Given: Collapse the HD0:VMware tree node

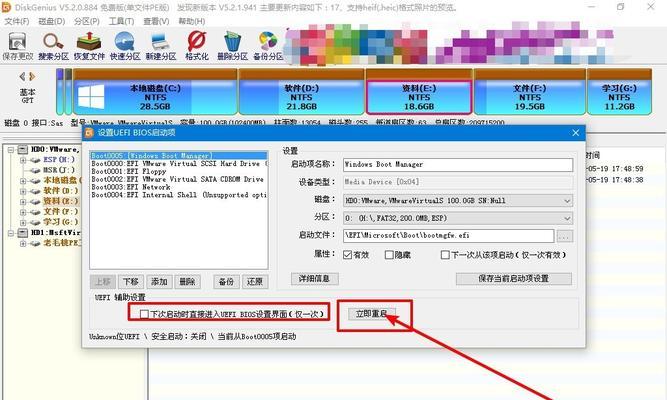Looking at the screenshot, I should 11,150.
